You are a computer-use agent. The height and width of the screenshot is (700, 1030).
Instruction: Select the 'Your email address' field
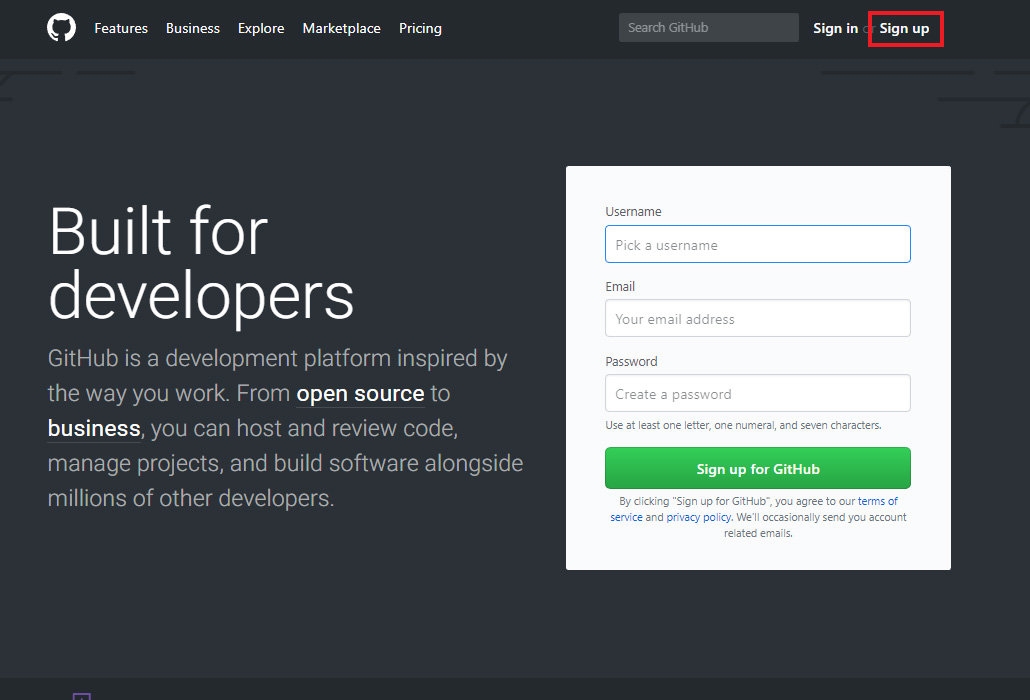coord(757,319)
